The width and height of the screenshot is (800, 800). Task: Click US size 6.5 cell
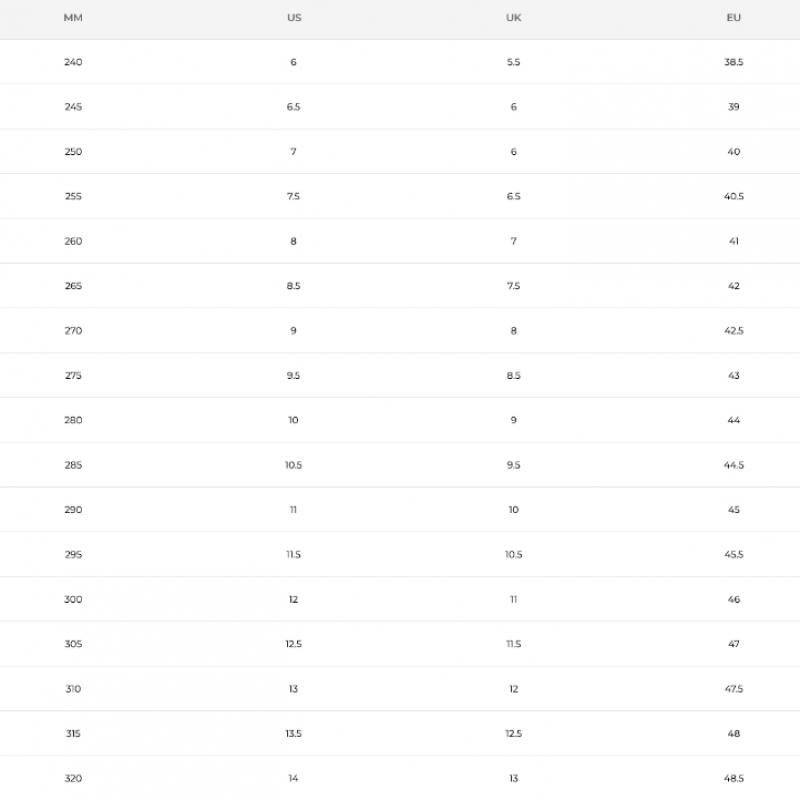coord(293,107)
